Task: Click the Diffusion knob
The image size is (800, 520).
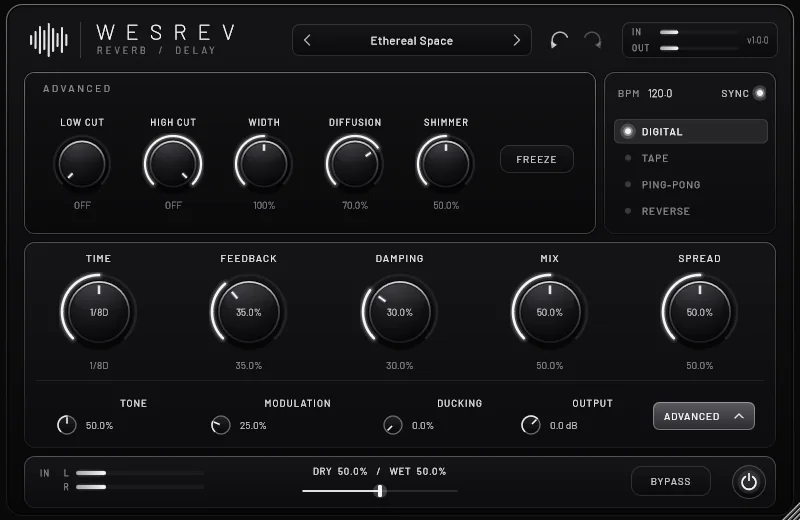Action: point(355,164)
